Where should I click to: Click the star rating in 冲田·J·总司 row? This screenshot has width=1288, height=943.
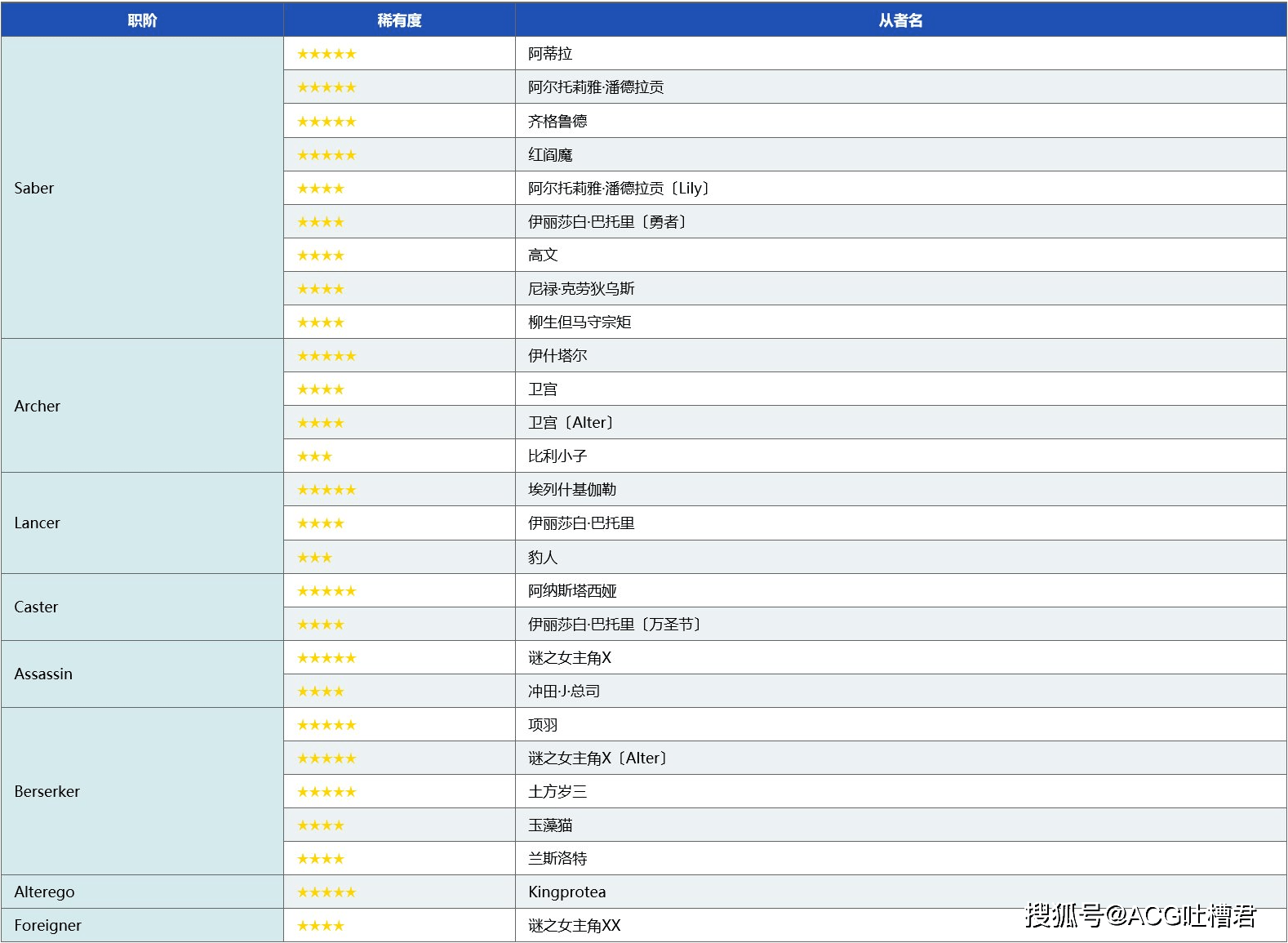(x=321, y=691)
